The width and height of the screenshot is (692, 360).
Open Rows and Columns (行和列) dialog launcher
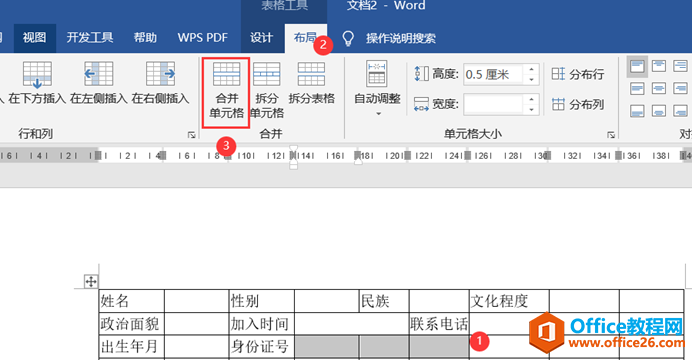pyautogui.click(x=191, y=135)
